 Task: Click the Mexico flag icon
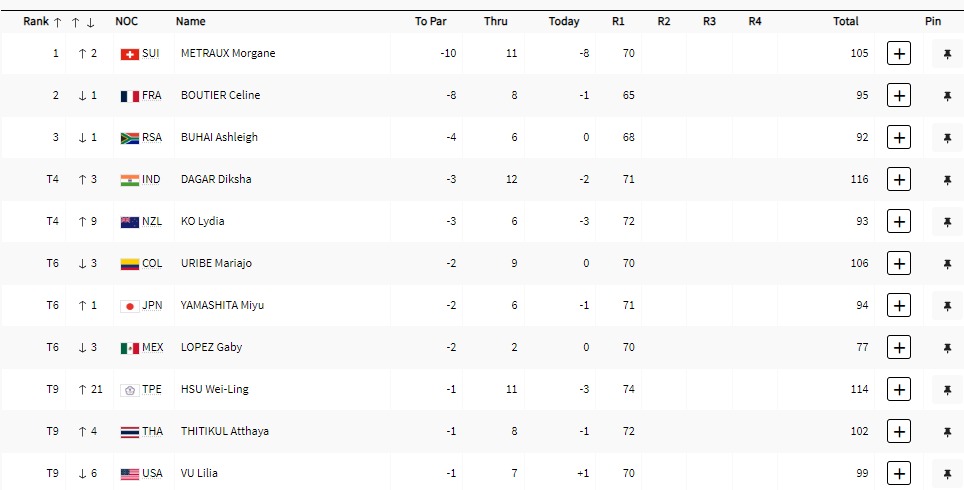click(x=129, y=348)
